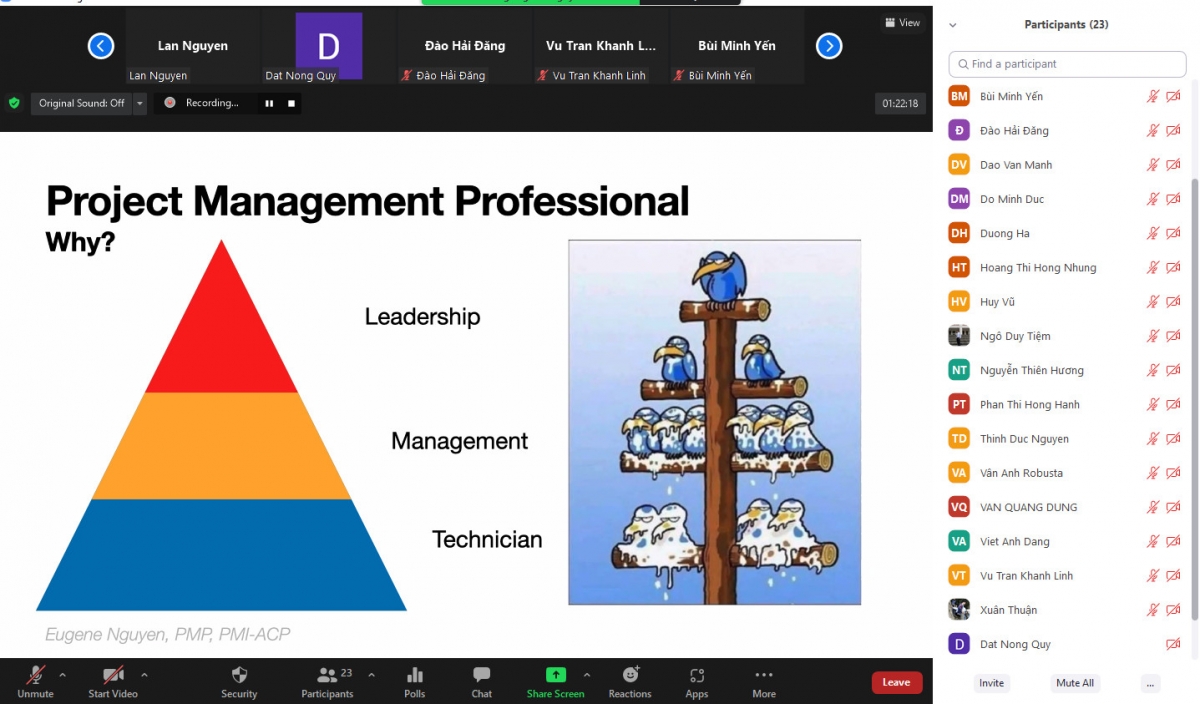
Task: Click the Start Video camera icon
Action: pos(113,675)
